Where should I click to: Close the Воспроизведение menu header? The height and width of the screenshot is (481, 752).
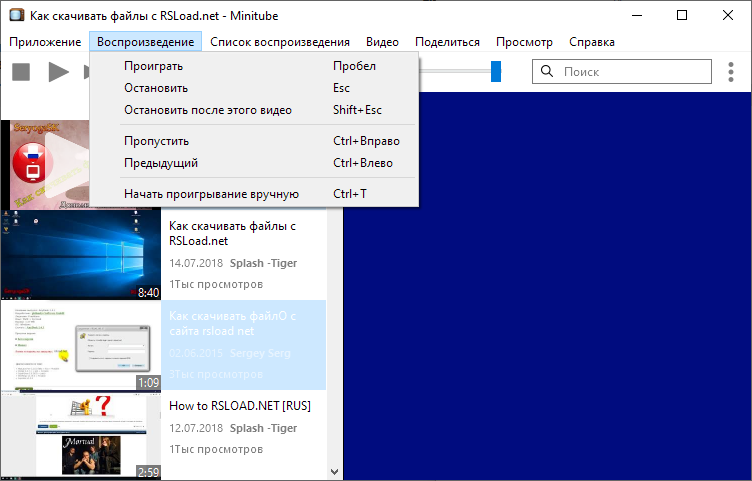pos(145,42)
